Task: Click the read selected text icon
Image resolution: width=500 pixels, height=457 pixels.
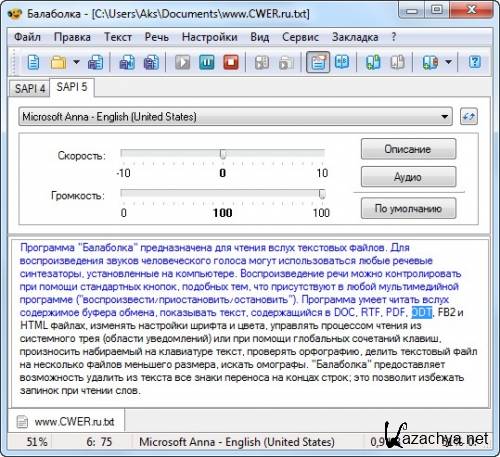Action: [262, 62]
